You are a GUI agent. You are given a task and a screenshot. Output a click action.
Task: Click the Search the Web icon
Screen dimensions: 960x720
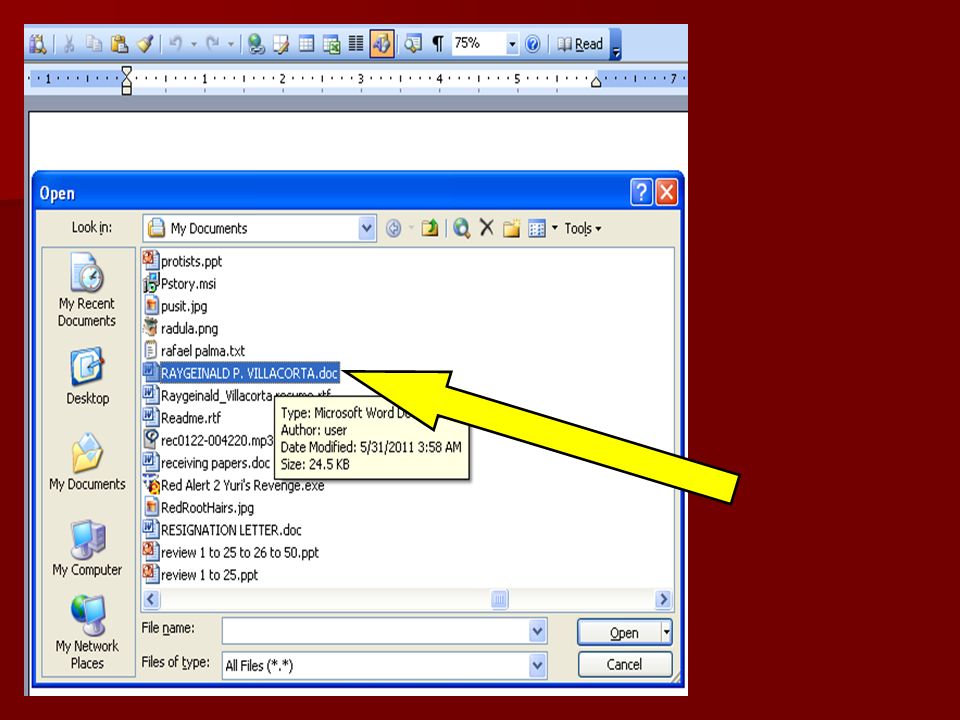point(462,228)
